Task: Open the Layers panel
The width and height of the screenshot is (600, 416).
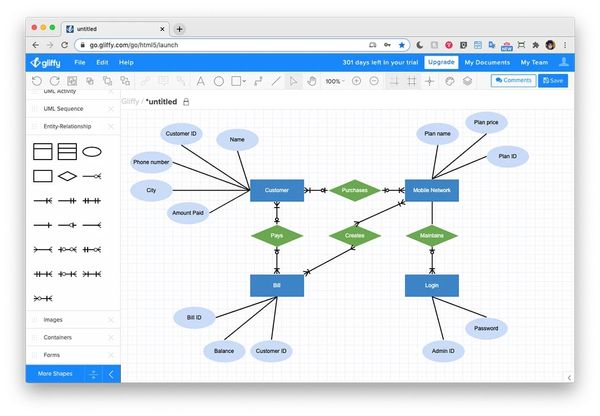Action: tap(467, 81)
